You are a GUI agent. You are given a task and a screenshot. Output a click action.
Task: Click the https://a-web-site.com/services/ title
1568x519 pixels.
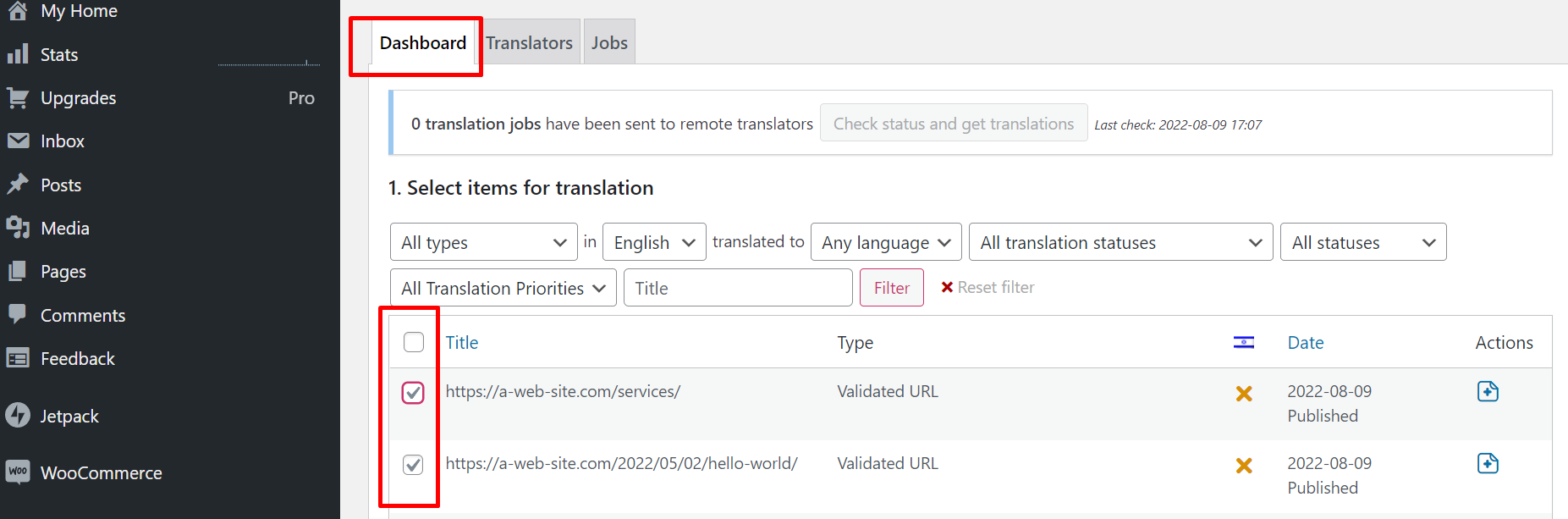(x=563, y=391)
